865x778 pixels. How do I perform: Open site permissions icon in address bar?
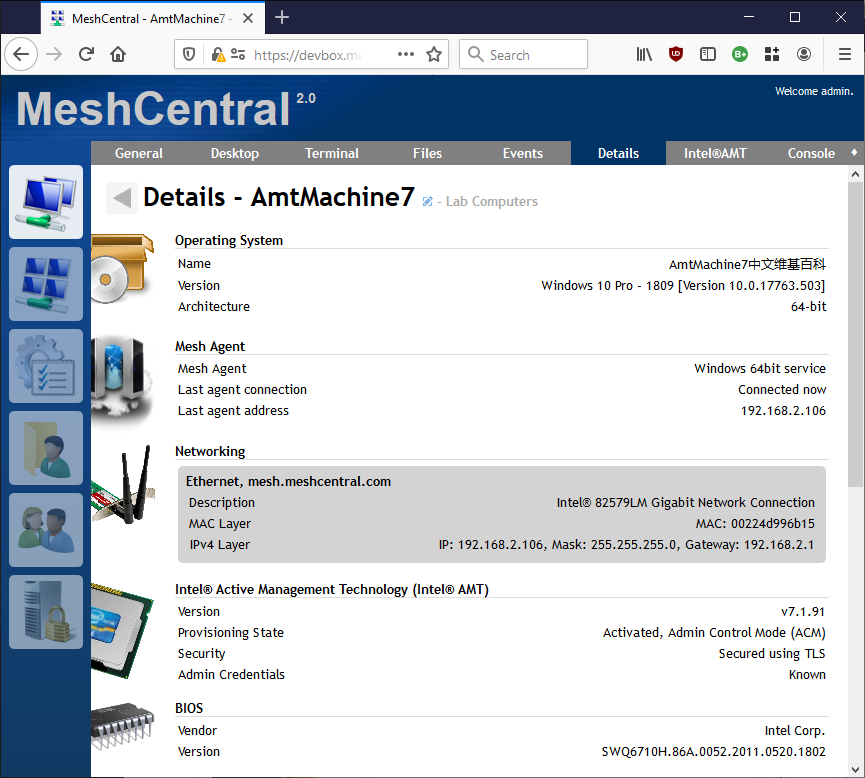(x=238, y=54)
